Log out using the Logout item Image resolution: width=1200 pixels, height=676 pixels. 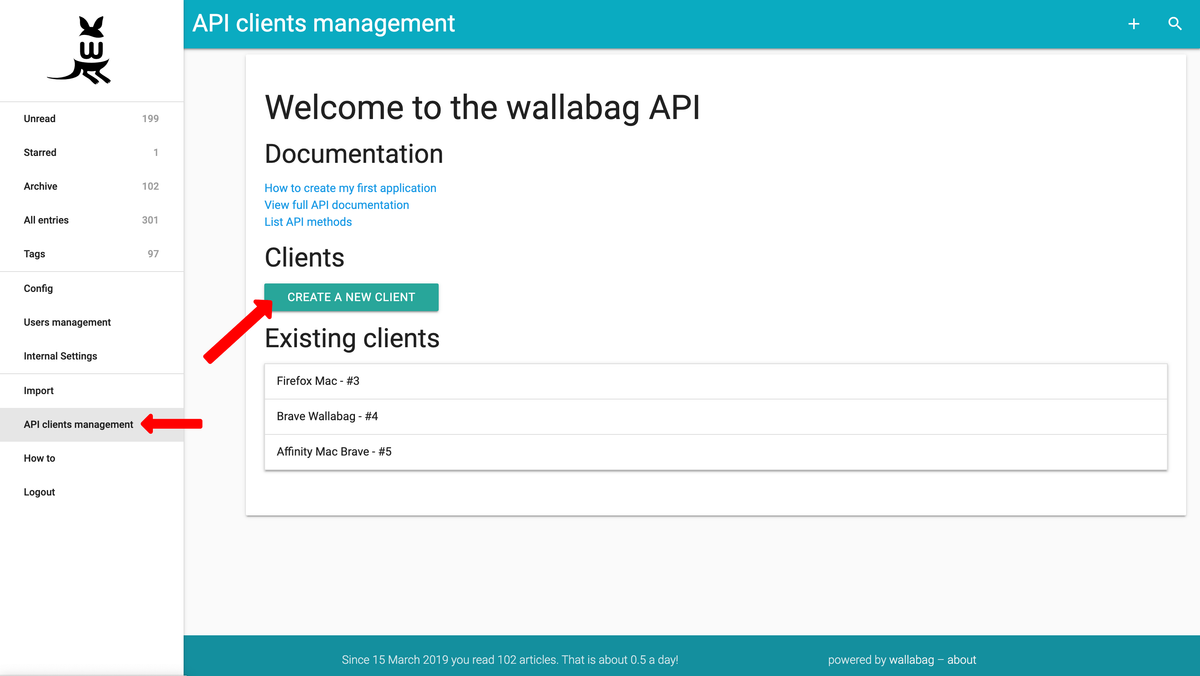tap(40, 493)
